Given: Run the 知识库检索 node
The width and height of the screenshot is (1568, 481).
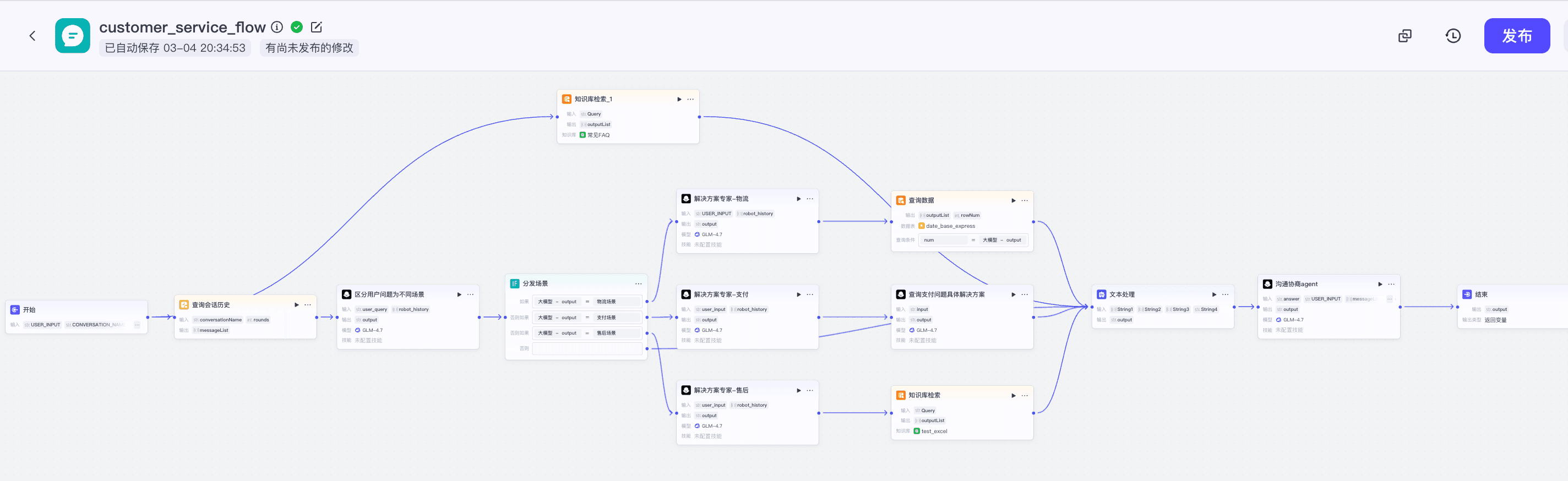Looking at the screenshot, I should pyautogui.click(x=1014, y=395).
